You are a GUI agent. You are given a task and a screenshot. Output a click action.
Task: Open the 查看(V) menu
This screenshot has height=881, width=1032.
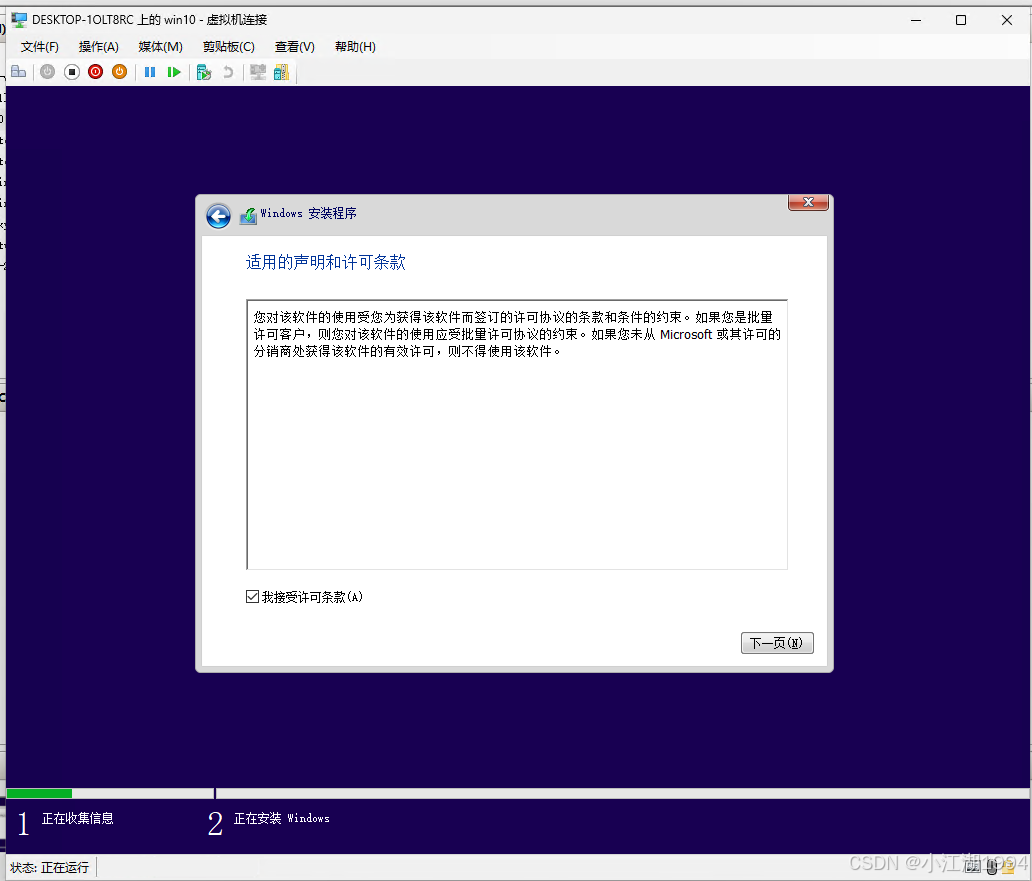[294, 47]
